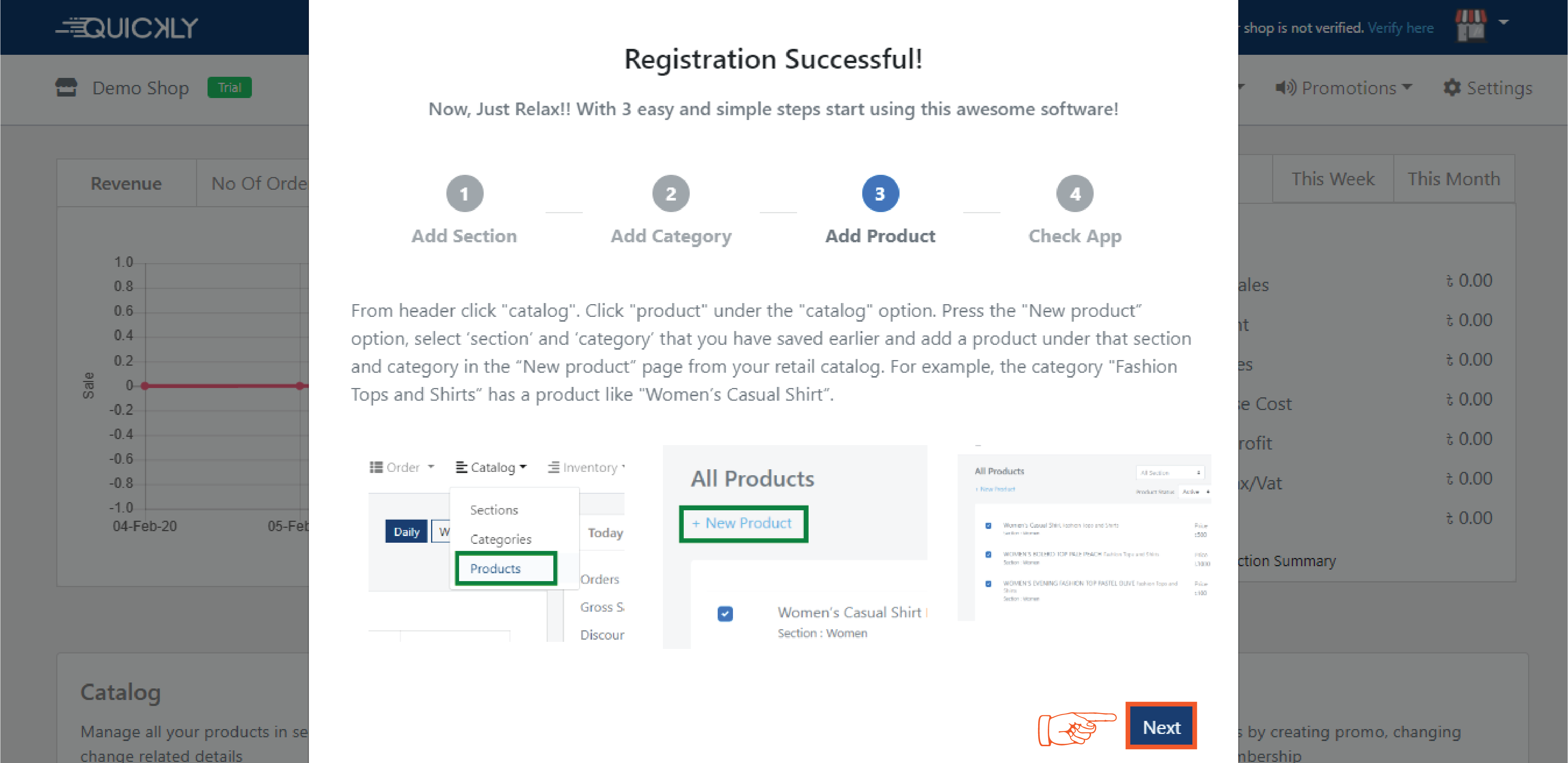Toggle the Women's Casual Shirt checkbox

pos(724,613)
